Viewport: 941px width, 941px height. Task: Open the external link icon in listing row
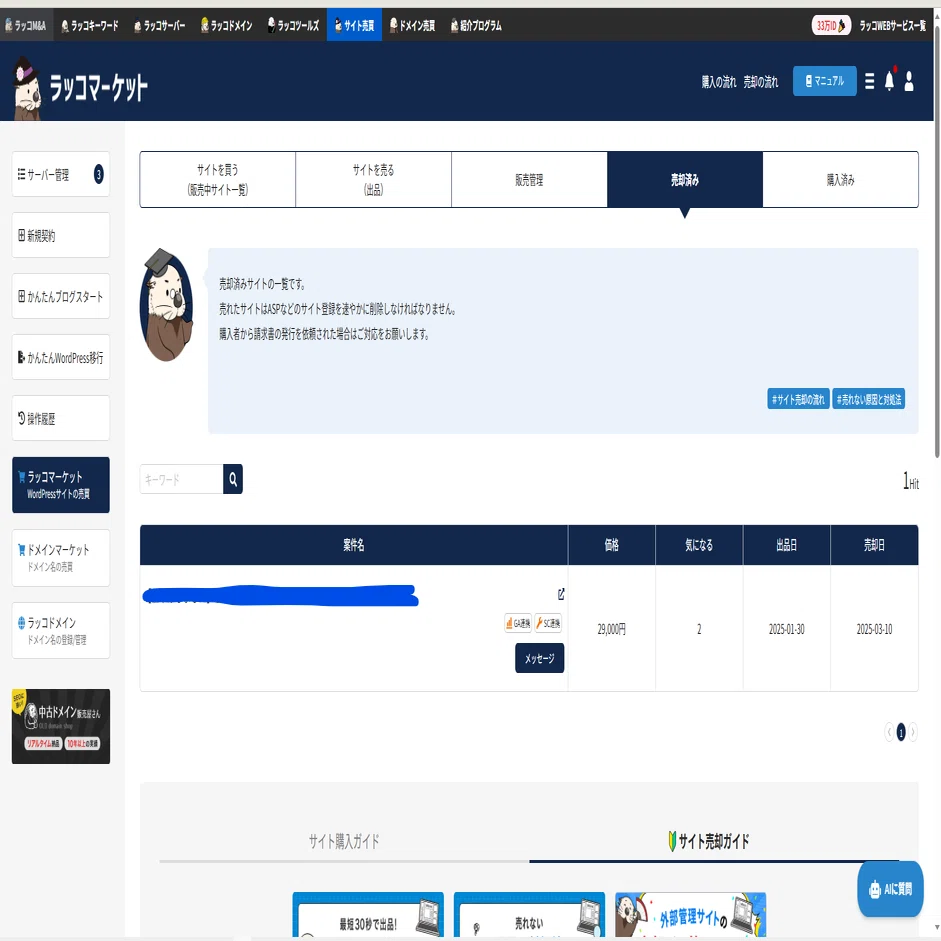[x=561, y=594]
